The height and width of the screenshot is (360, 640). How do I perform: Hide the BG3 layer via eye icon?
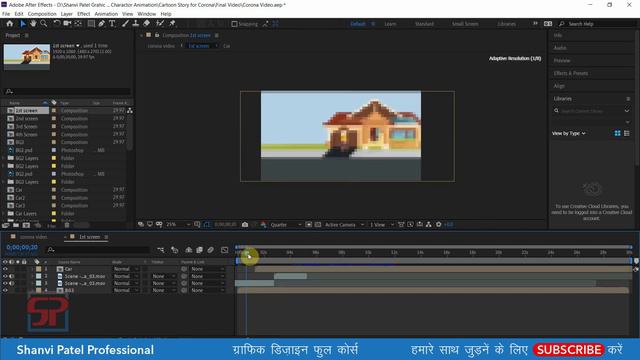[x=5, y=290]
